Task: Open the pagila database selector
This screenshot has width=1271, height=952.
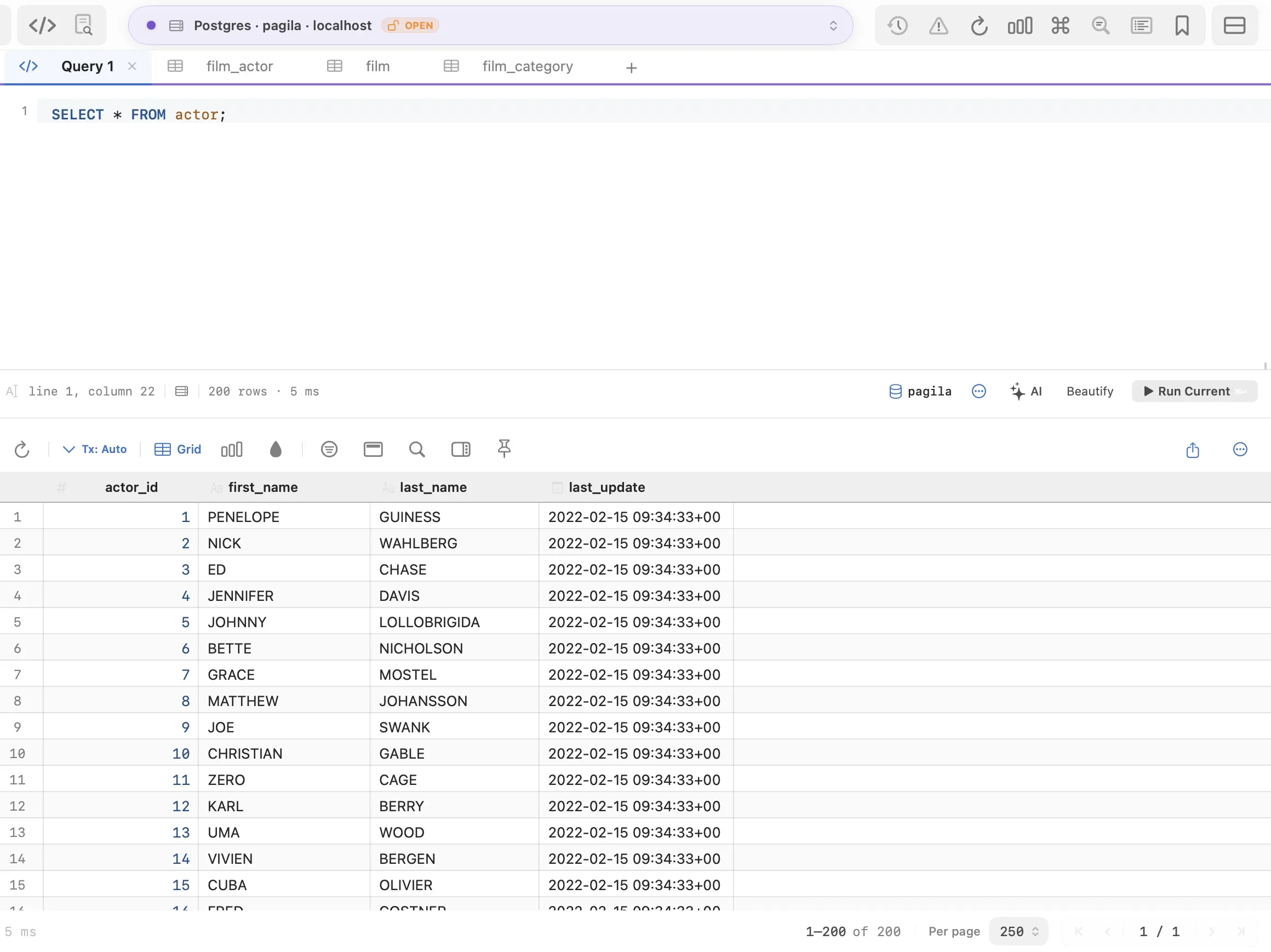Action: tap(920, 391)
